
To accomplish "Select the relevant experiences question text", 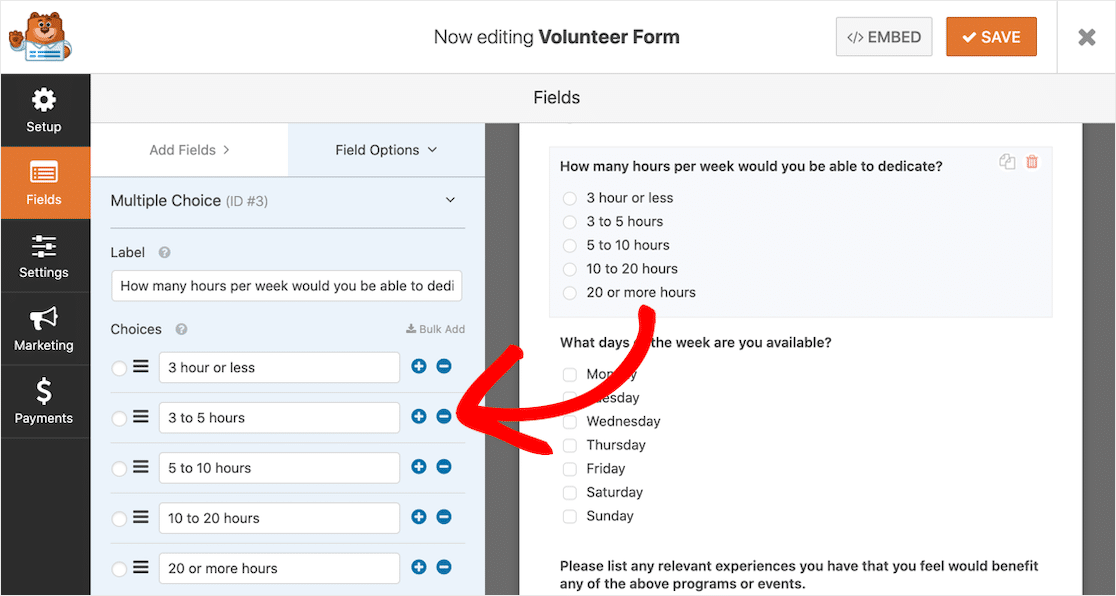I will click(799, 575).
